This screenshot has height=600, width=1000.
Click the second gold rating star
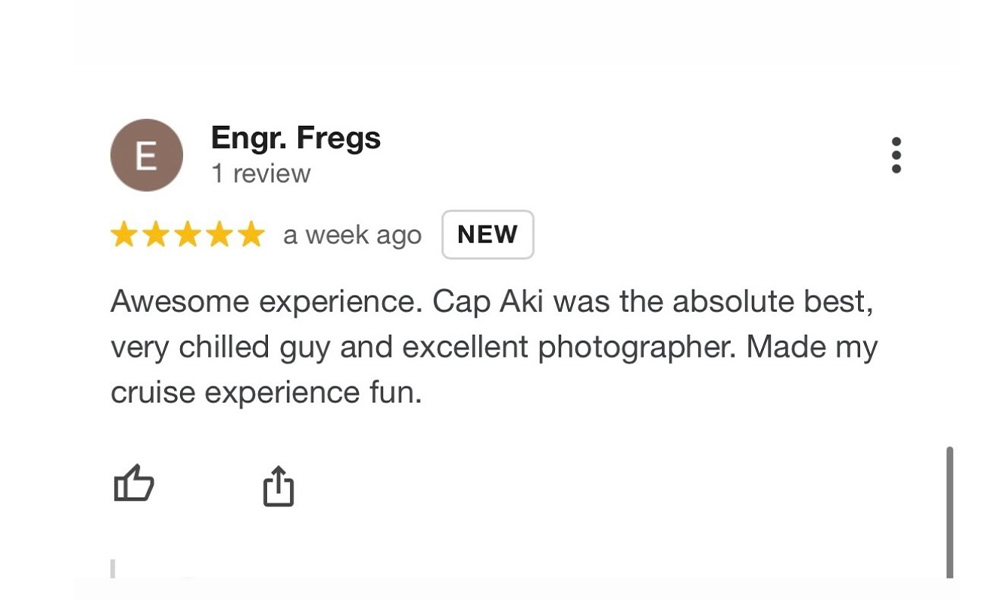tap(156, 235)
